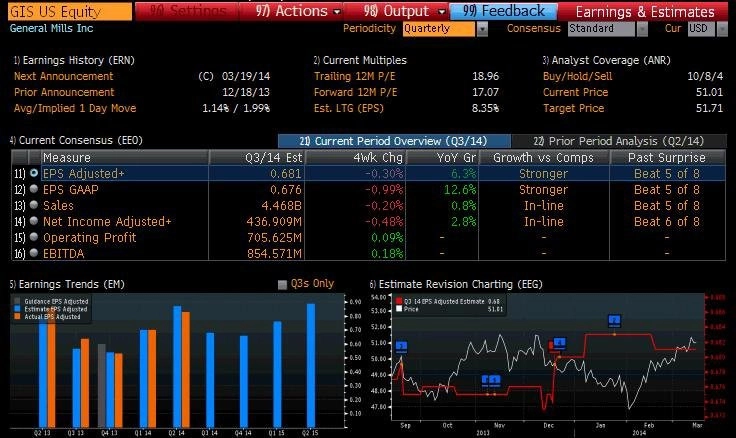This screenshot has height=438, width=736.
Task: Open the Consensus Standard dropdown
Action: [x=607, y=29]
